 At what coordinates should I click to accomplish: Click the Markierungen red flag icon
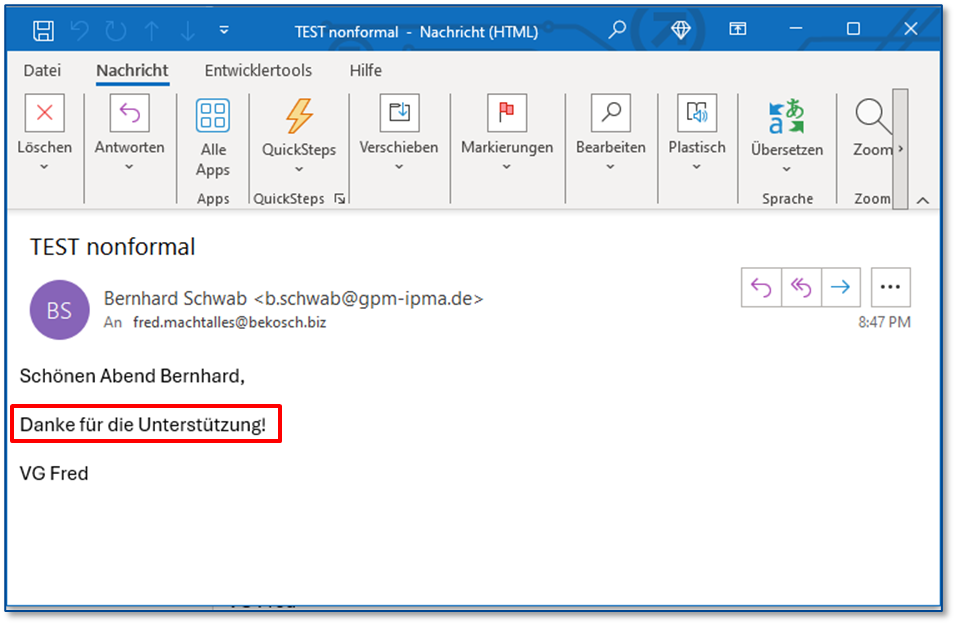point(507,113)
